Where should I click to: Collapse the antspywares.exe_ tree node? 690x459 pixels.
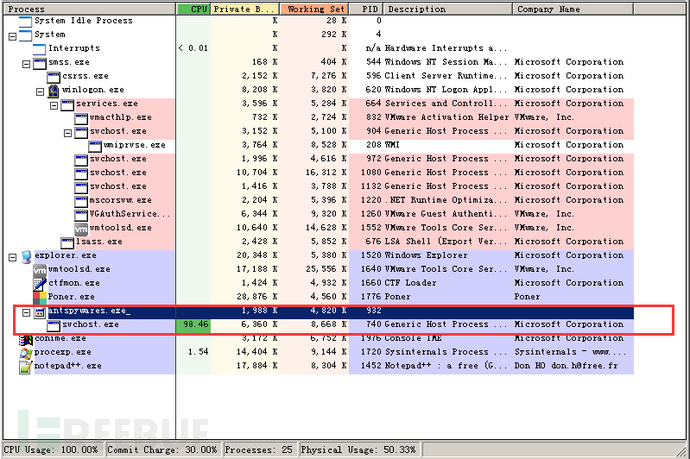tap(26, 312)
